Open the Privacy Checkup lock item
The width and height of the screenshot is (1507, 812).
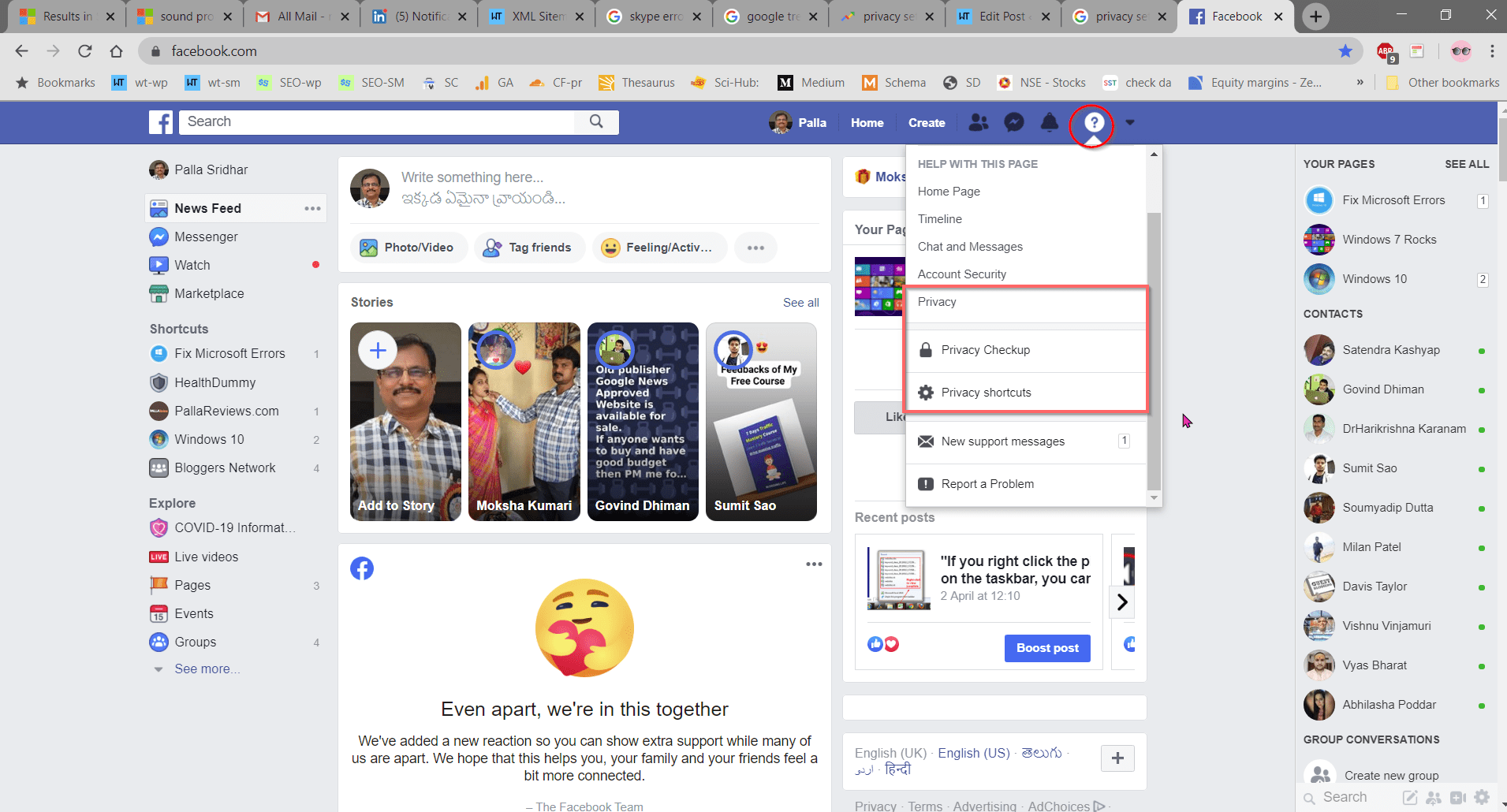pyautogui.click(x=1026, y=350)
